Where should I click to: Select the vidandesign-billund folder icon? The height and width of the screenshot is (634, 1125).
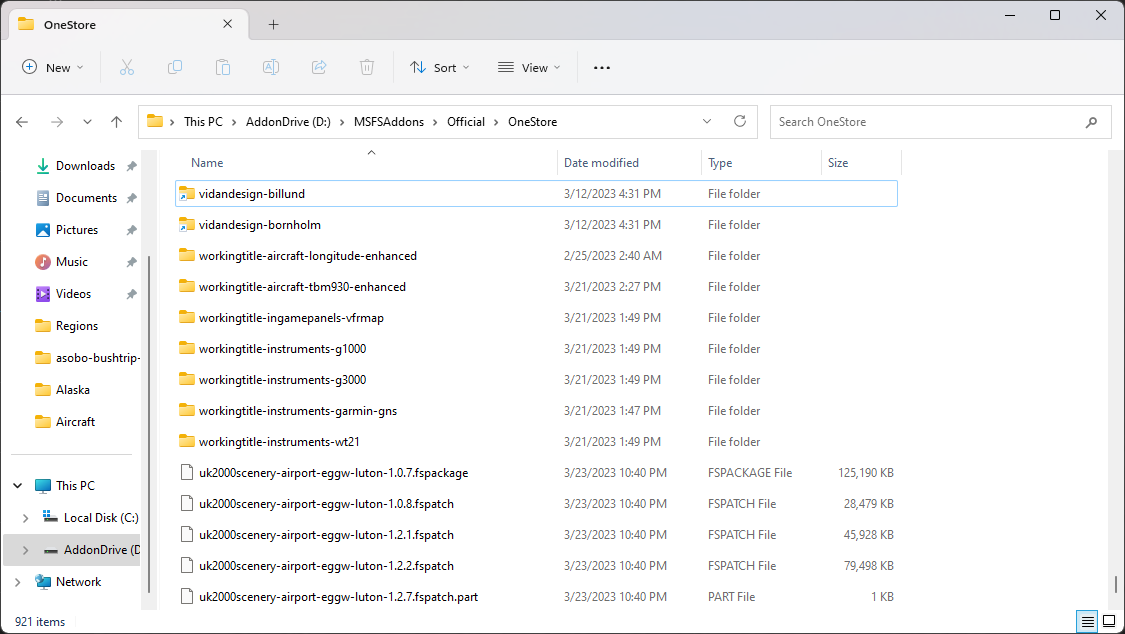[x=187, y=194]
